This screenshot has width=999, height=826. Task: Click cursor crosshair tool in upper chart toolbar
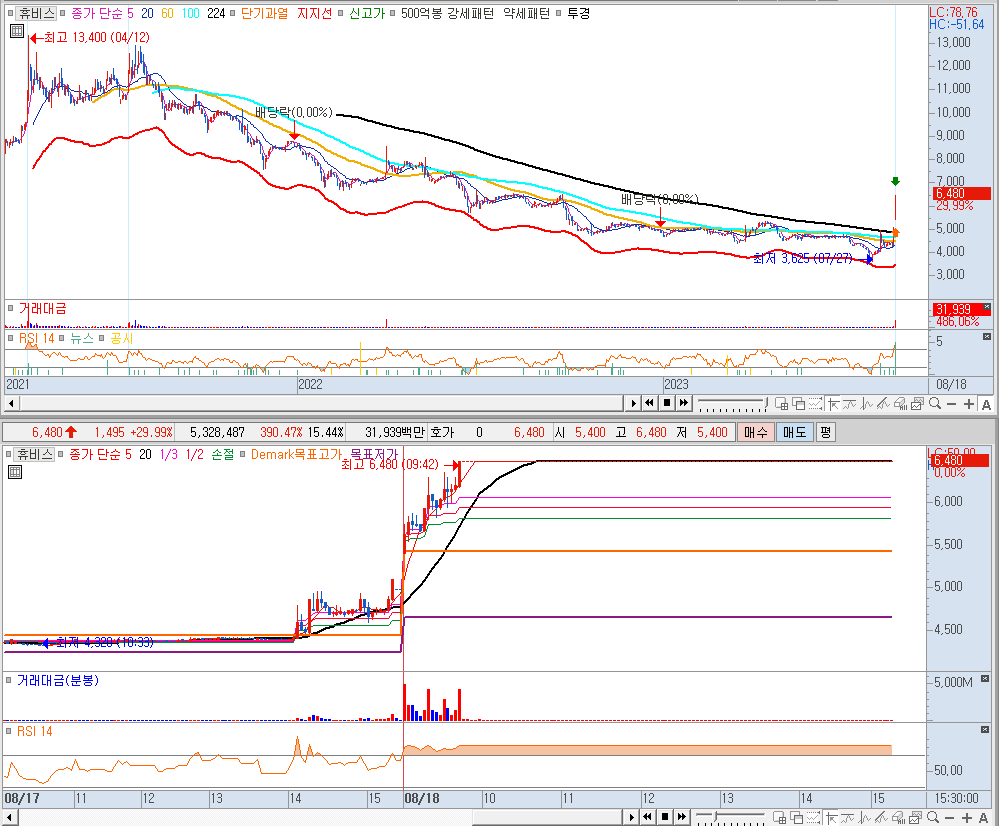coord(833,403)
